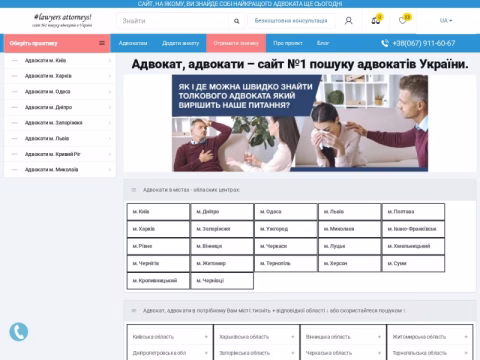Open the comparison scales icon
Viewport: 480px width, 360px height.
pyautogui.click(x=376, y=21)
